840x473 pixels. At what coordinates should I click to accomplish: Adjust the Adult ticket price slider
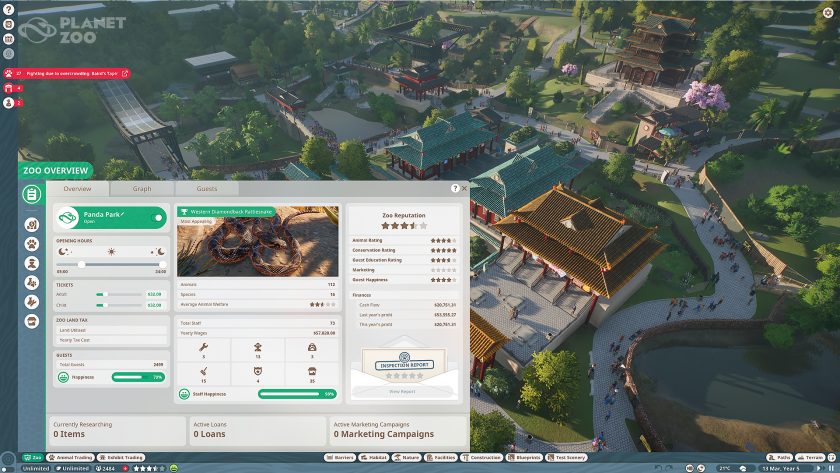point(119,295)
